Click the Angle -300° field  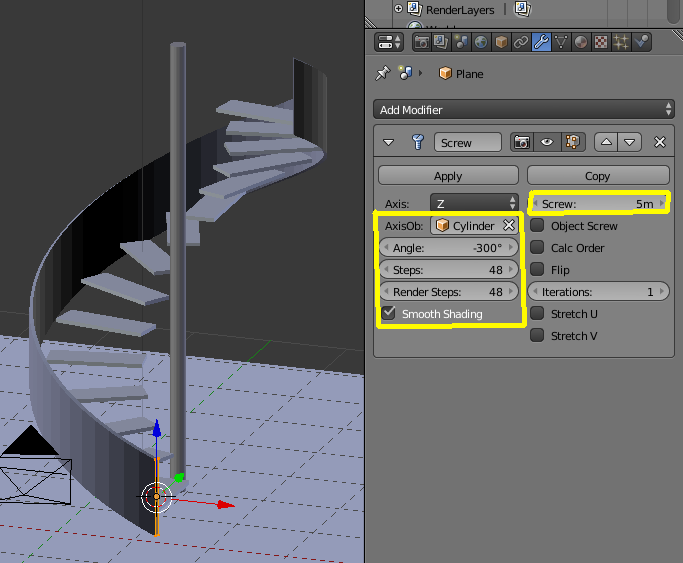(449, 248)
